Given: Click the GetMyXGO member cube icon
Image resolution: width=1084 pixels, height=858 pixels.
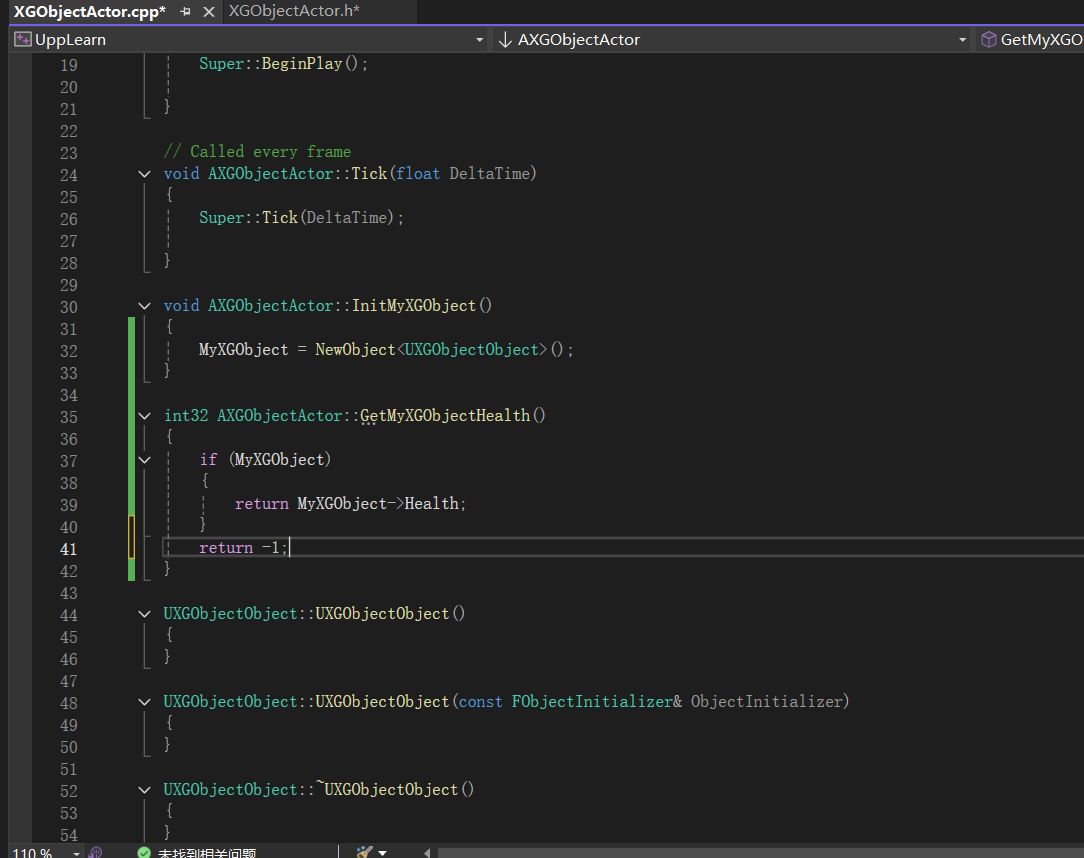Looking at the screenshot, I should point(989,40).
